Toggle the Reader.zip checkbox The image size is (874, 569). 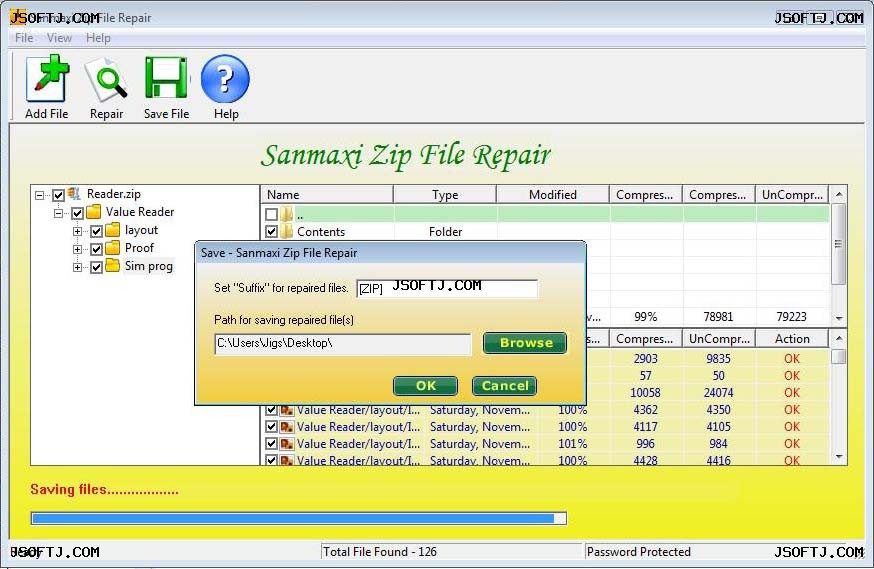click(59, 195)
